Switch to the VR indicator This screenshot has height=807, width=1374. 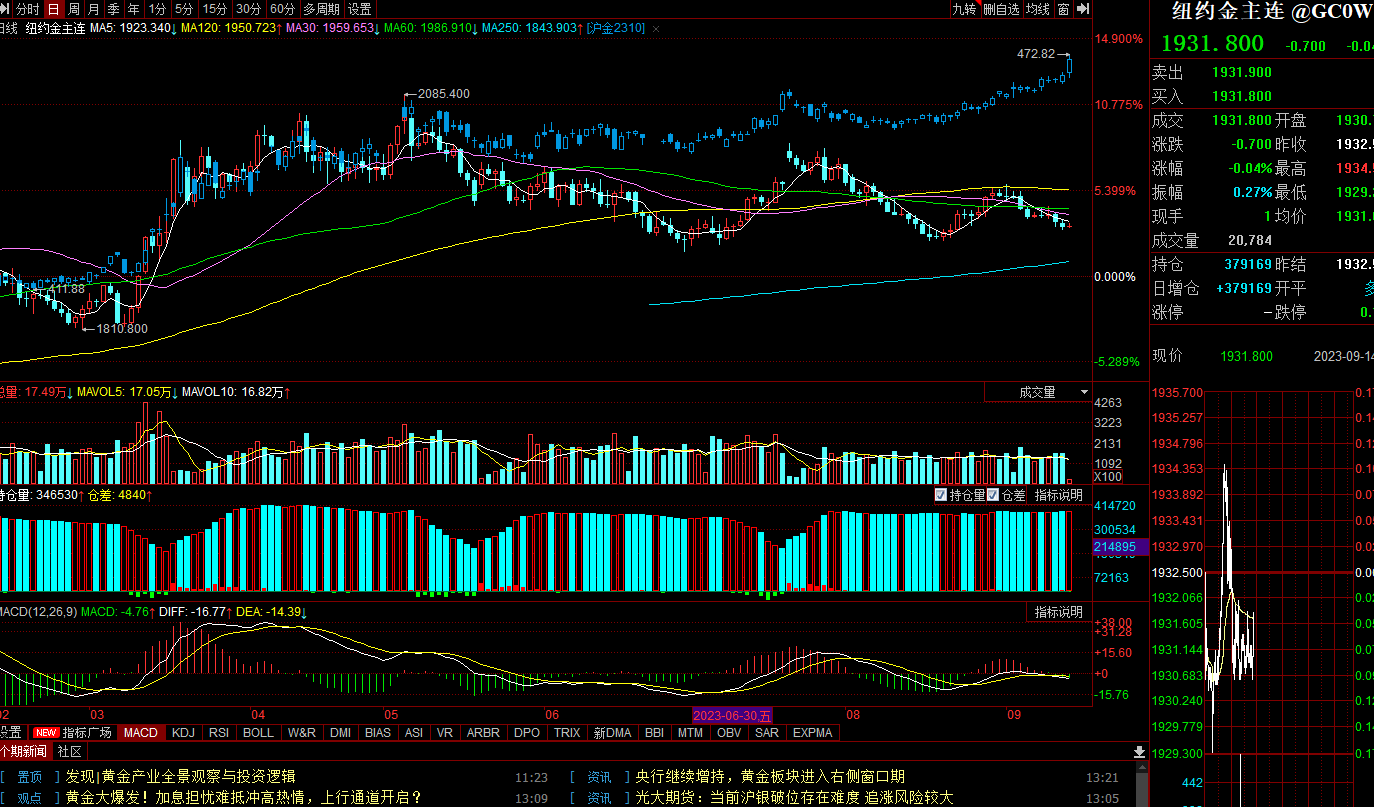[x=445, y=732]
